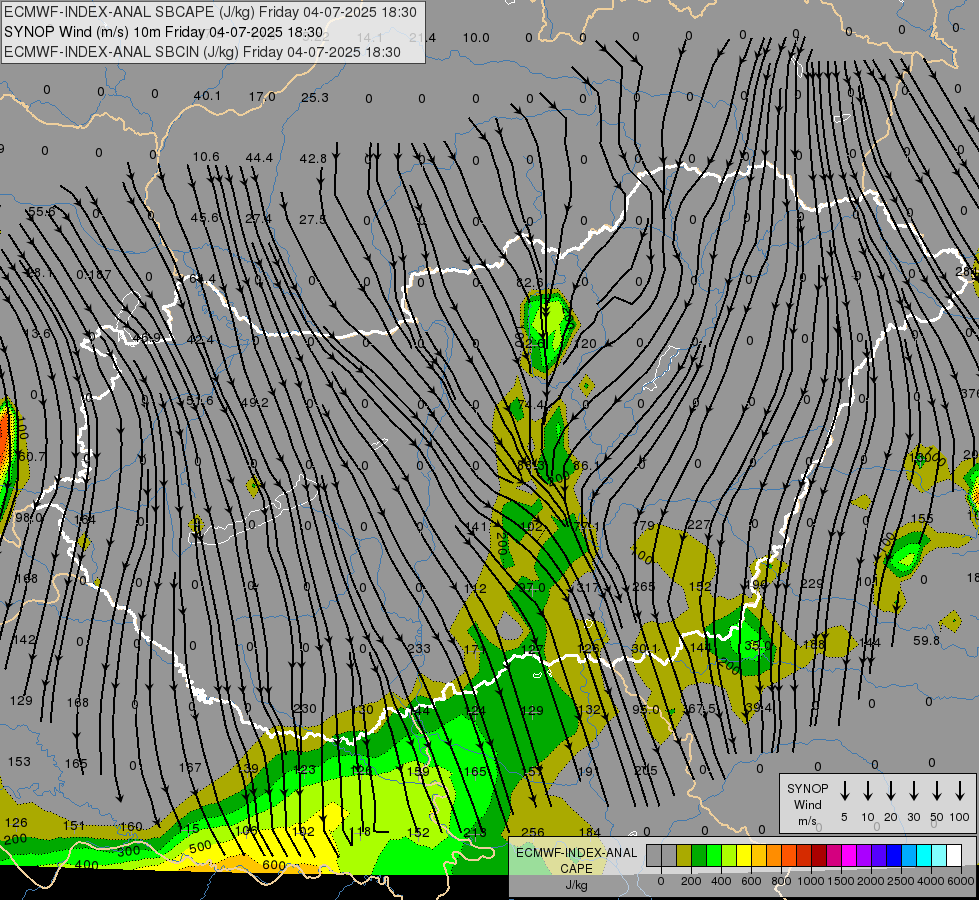This screenshot has width=979, height=900.
Task: Click the map value 45.6
Action: 204,217
